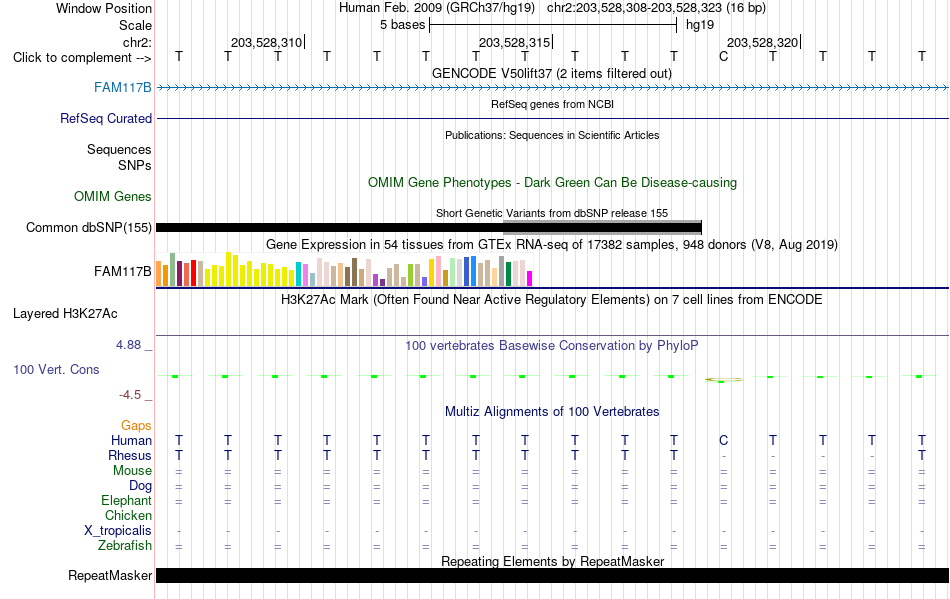The height and width of the screenshot is (599, 950).
Task: Click the yellow-green PhyloP mark under C
Action: coord(723,380)
